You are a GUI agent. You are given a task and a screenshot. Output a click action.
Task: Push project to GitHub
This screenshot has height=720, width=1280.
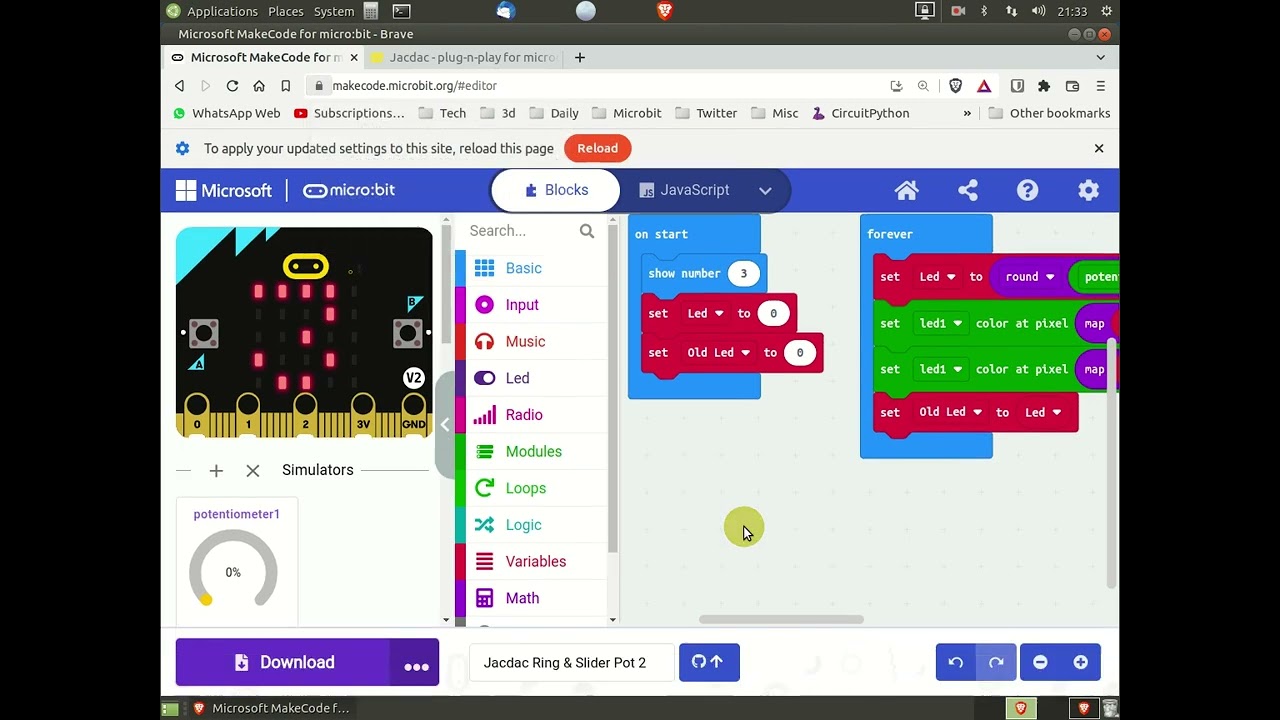point(709,662)
